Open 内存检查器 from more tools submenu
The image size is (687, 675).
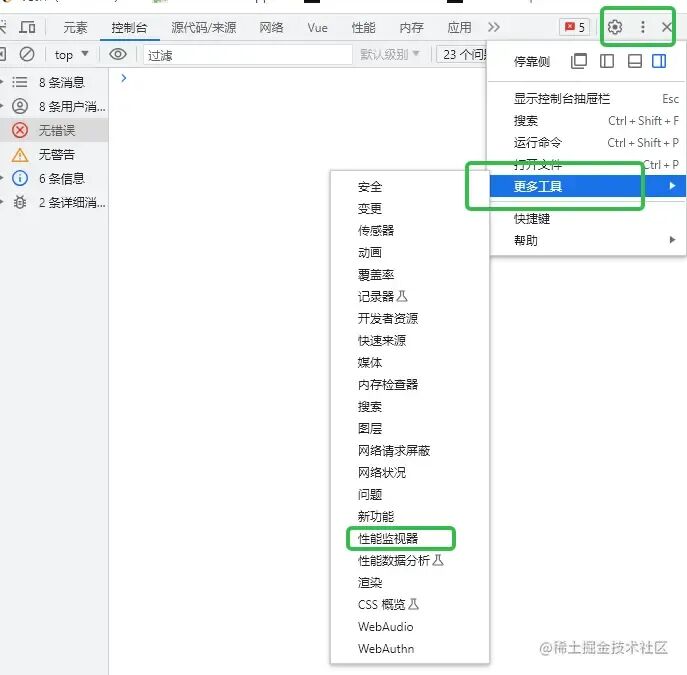click(410, 385)
